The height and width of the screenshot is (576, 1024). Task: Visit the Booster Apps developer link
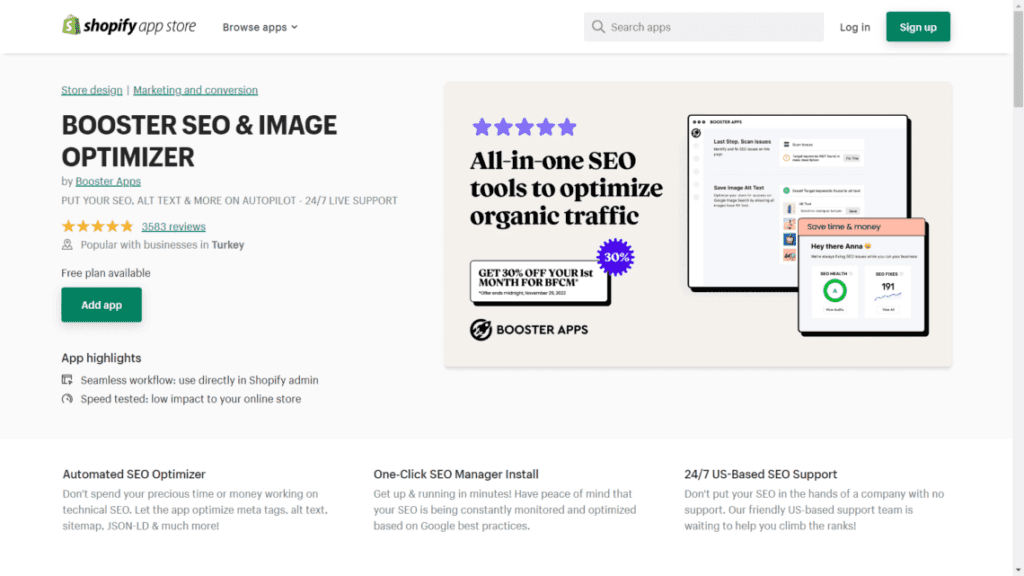(x=108, y=181)
